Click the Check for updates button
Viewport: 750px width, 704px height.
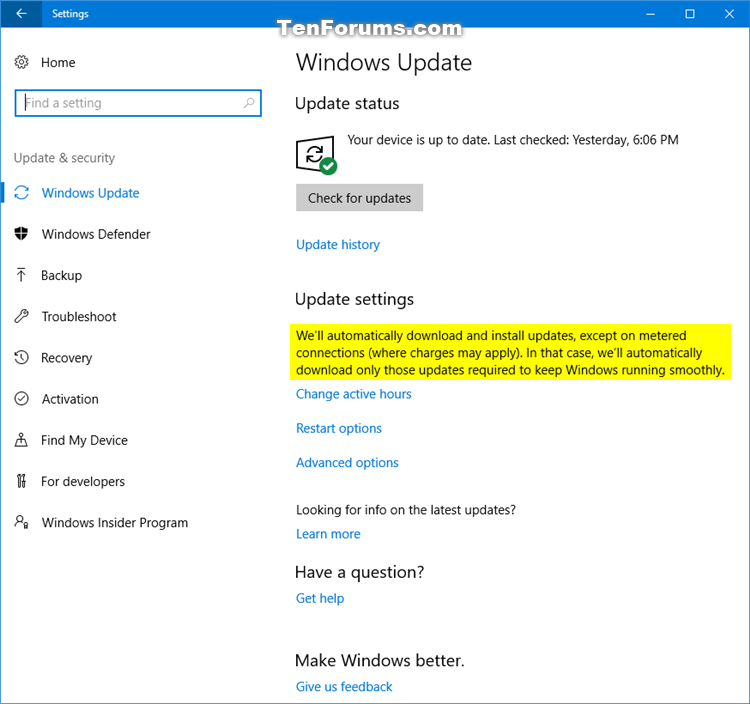[359, 198]
